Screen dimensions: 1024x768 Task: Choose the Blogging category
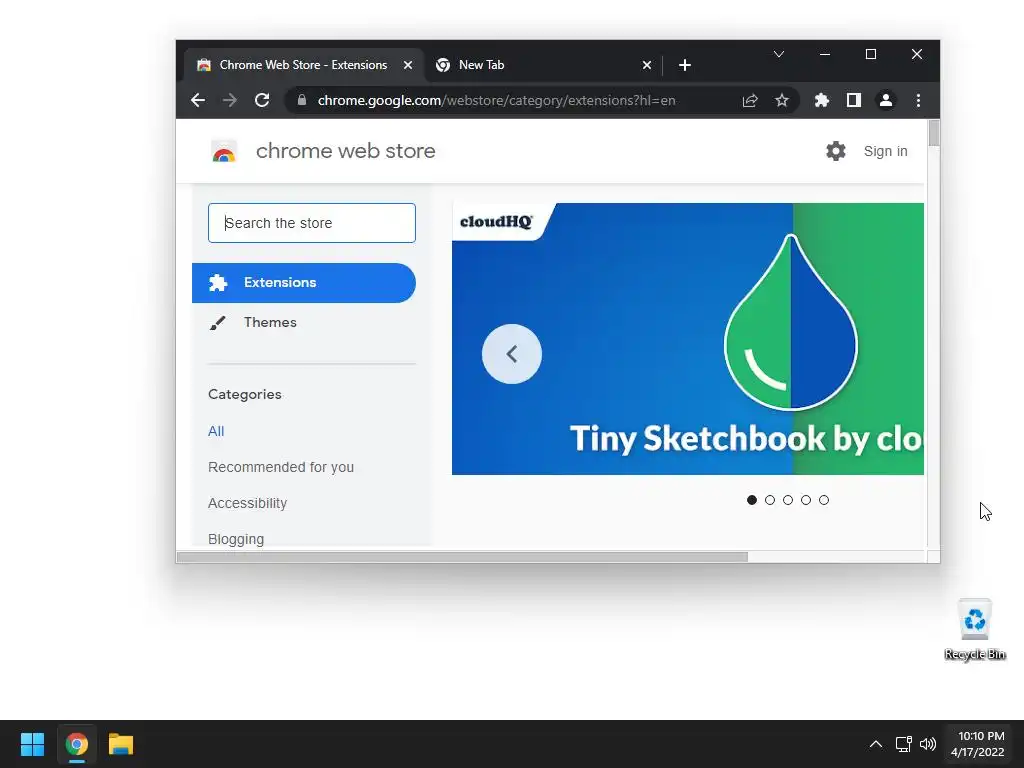pyautogui.click(x=236, y=539)
